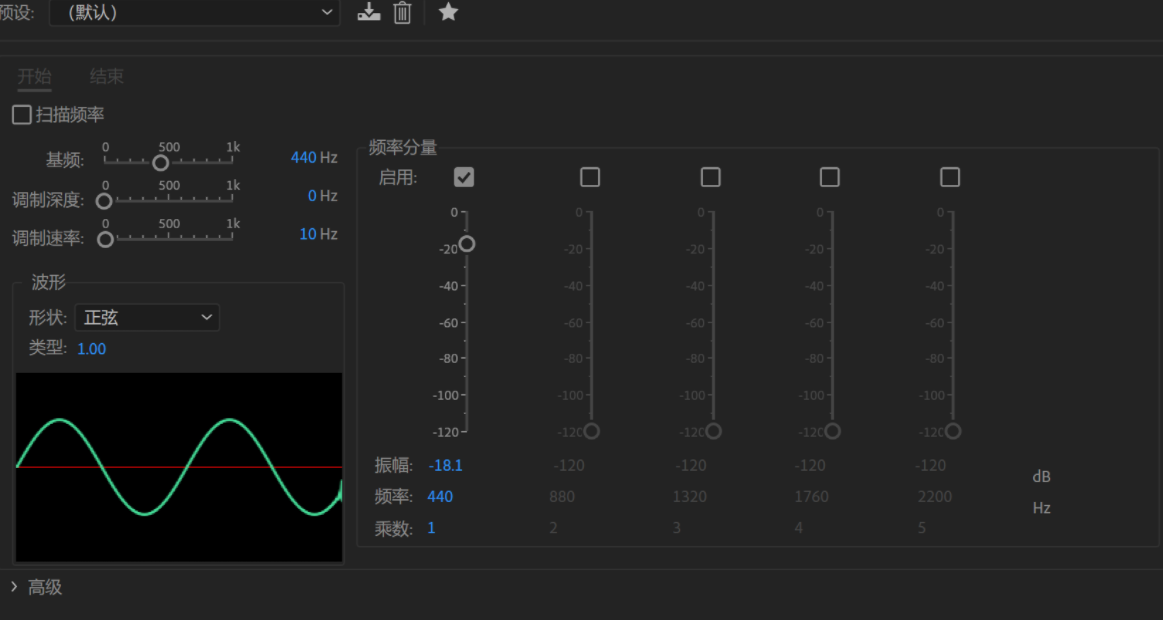
Task: Click the star favorite icon
Action: [x=448, y=13]
